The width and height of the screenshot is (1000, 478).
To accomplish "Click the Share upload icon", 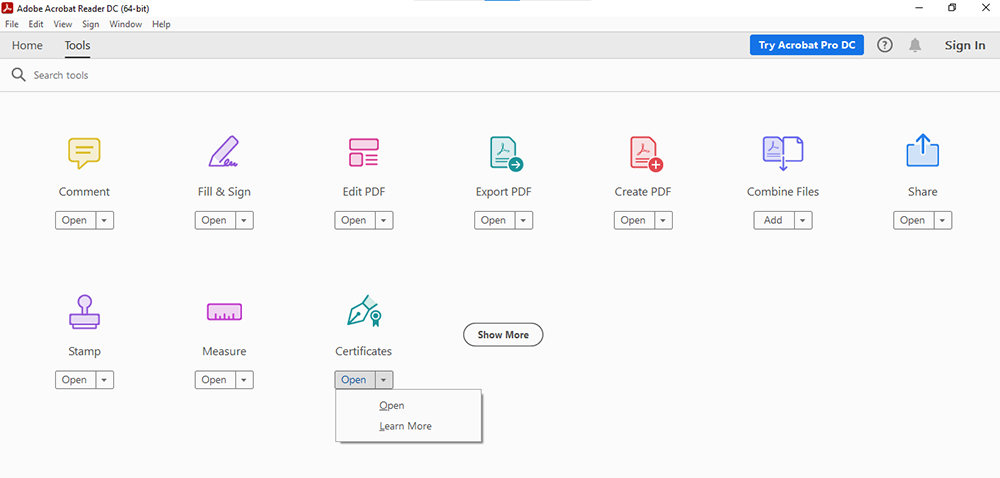I will 923,152.
